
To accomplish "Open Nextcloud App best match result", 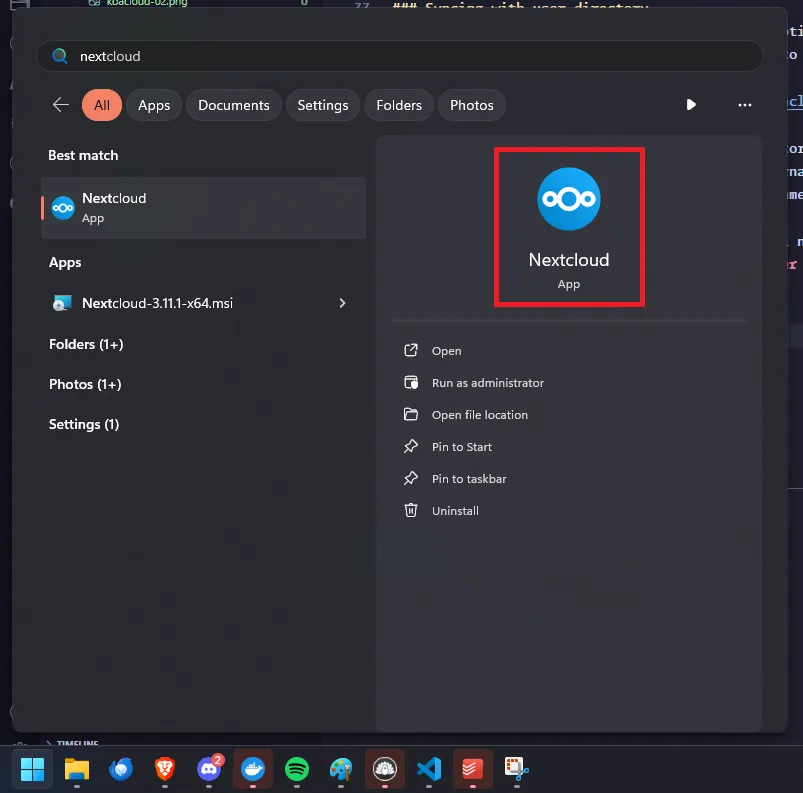I will click(x=203, y=208).
